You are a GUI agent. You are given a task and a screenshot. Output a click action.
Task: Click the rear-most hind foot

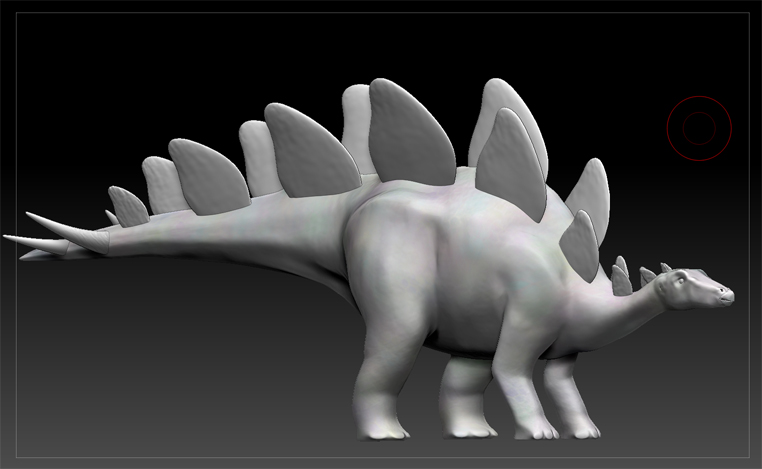pos(378,423)
